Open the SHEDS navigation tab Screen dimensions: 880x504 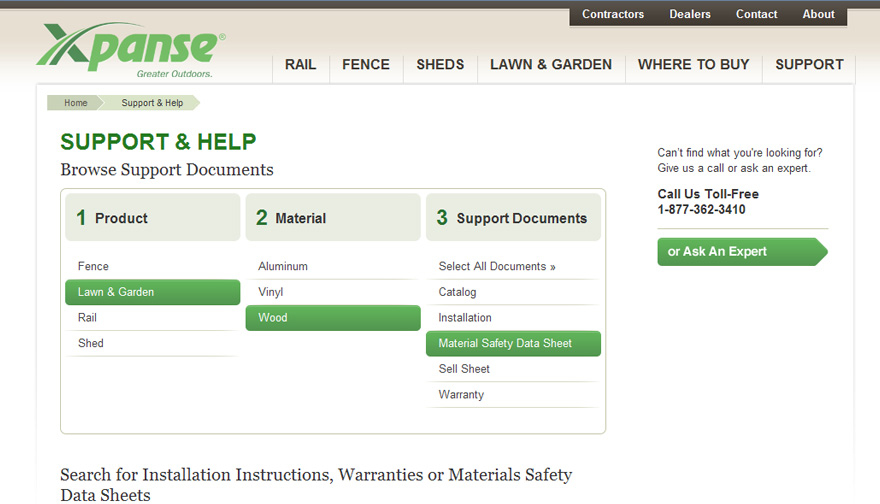(440, 65)
